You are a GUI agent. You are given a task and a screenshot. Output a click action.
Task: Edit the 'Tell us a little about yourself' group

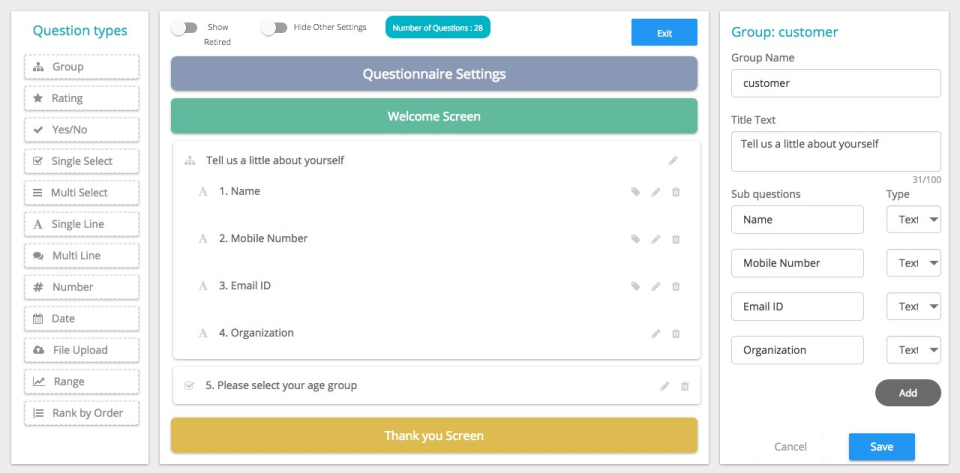673,161
